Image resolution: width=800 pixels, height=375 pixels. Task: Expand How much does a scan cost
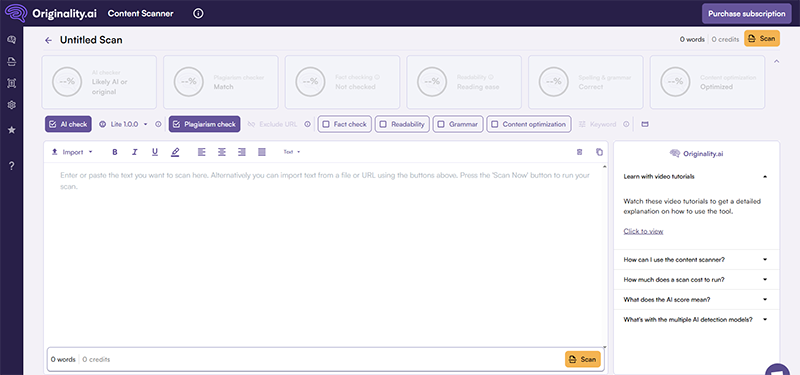pos(696,280)
